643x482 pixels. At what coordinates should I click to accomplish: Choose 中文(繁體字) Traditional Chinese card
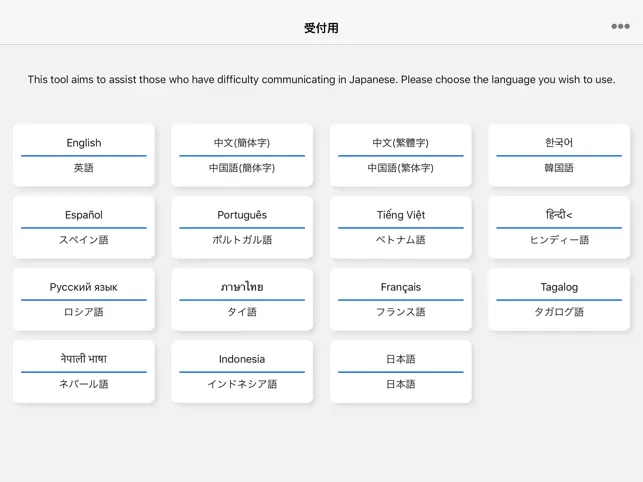[x=401, y=155]
